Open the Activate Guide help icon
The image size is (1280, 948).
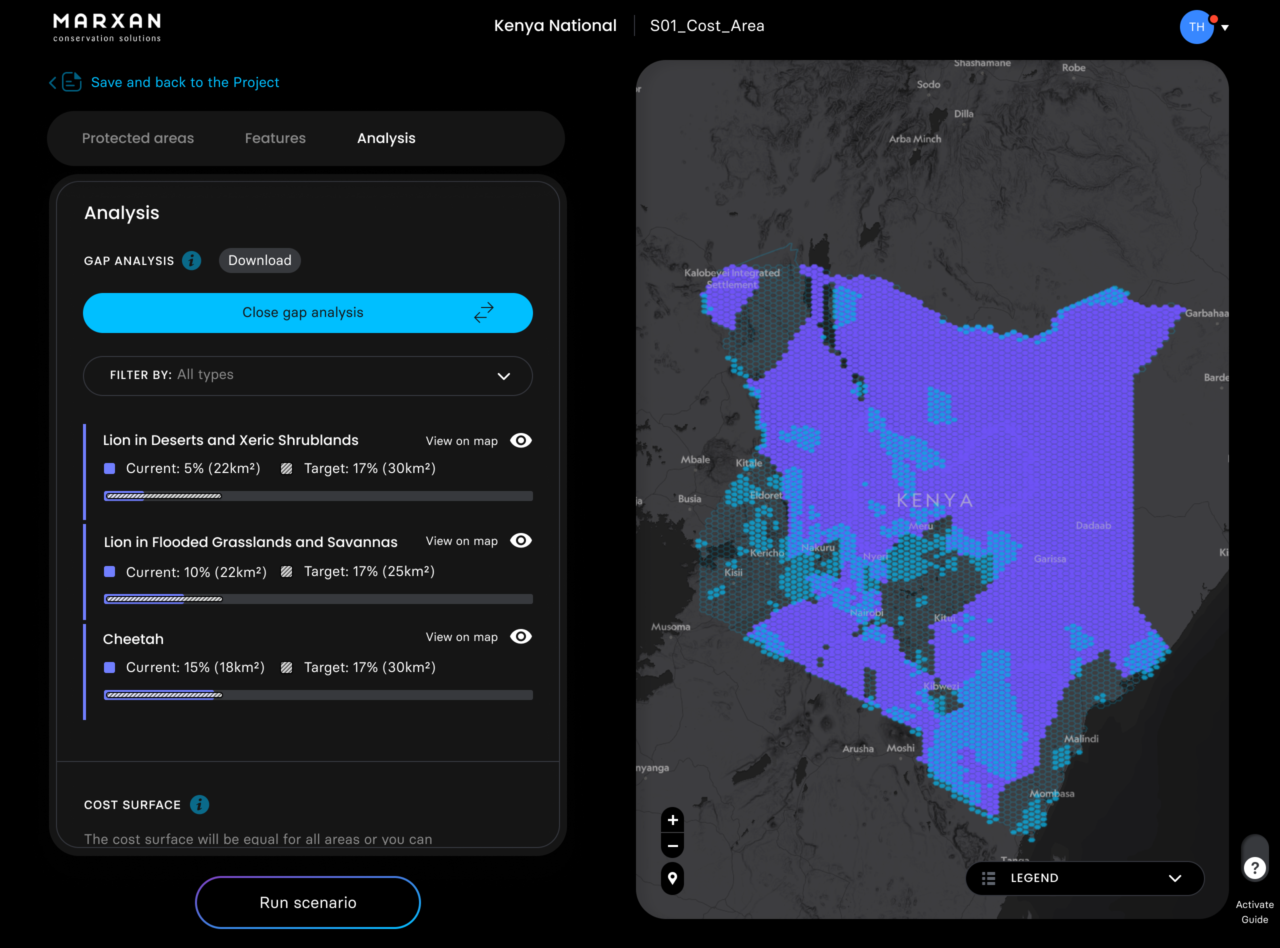(1255, 868)
